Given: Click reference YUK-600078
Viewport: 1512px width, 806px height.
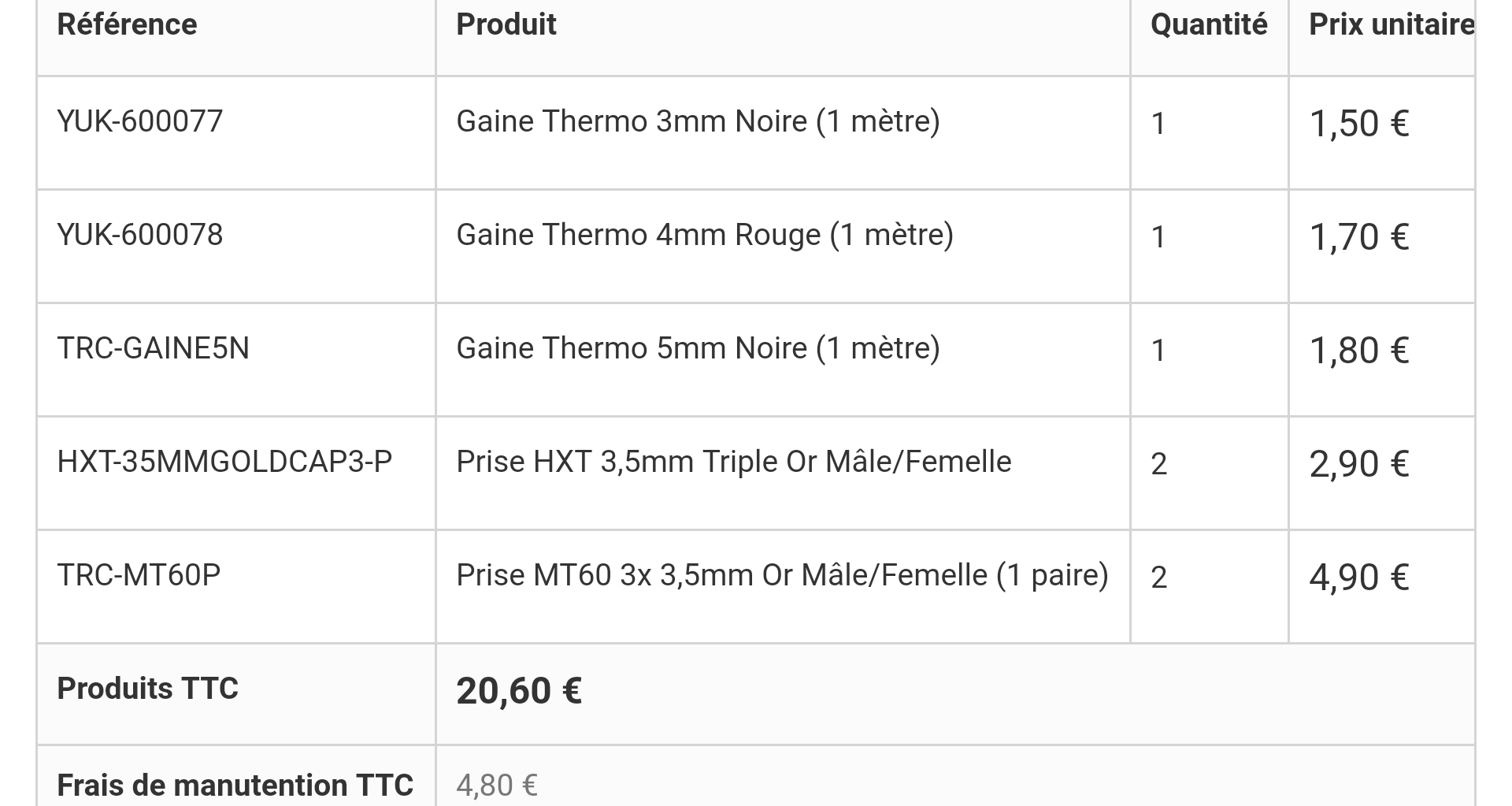Looking at the screenshot, I should 140,235.
